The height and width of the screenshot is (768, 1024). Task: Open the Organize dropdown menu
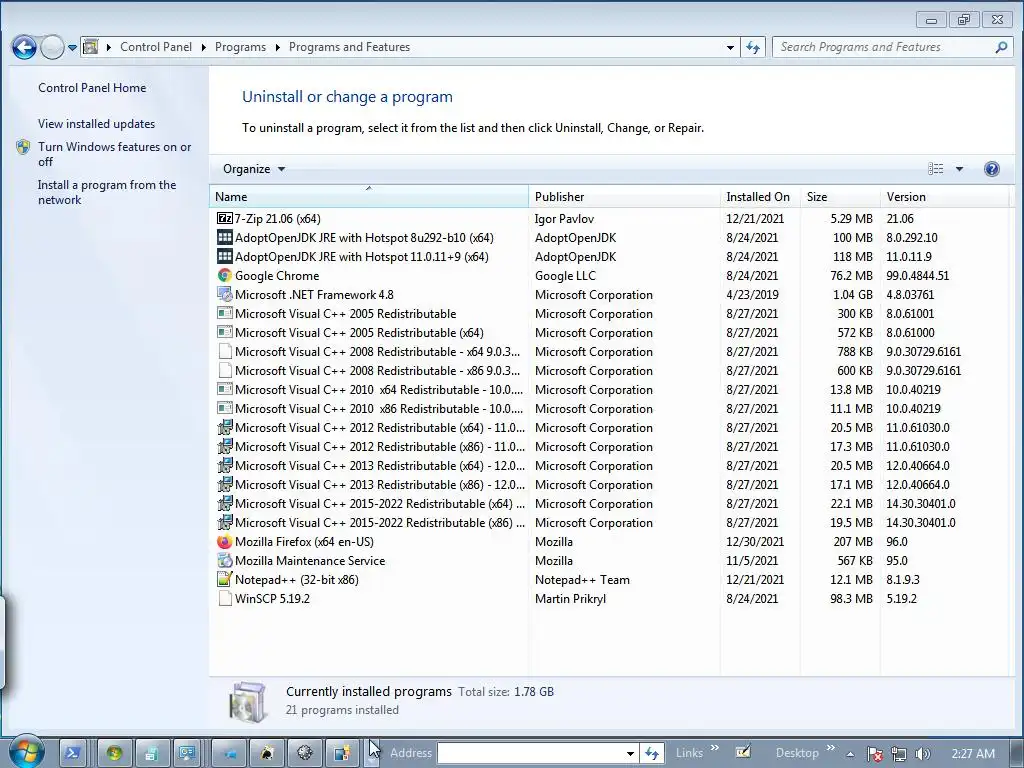[254, 169]
